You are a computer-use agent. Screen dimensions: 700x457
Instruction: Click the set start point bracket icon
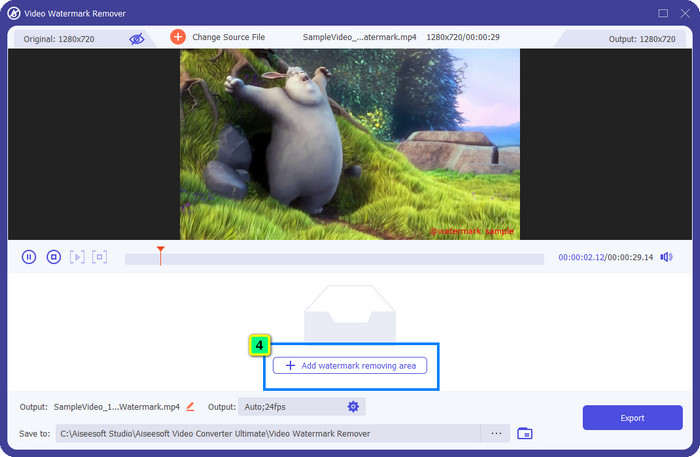click(x=77, y=257)
